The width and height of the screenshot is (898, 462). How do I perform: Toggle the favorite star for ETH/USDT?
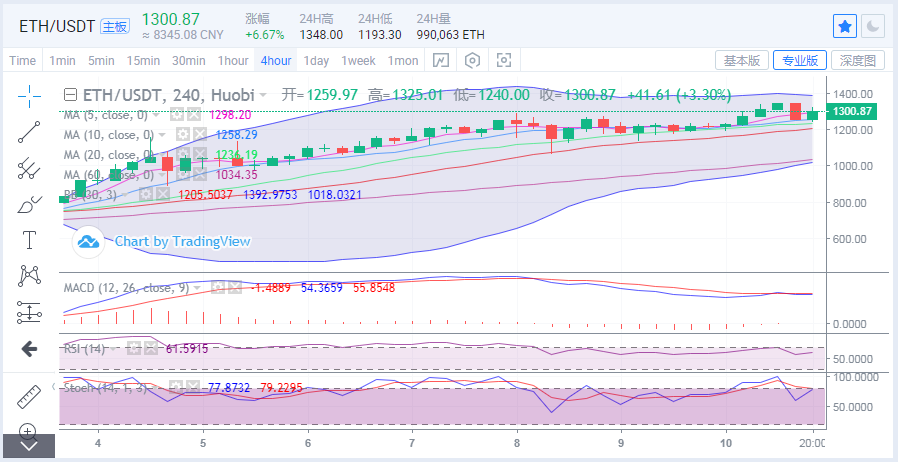click(844, 26)
